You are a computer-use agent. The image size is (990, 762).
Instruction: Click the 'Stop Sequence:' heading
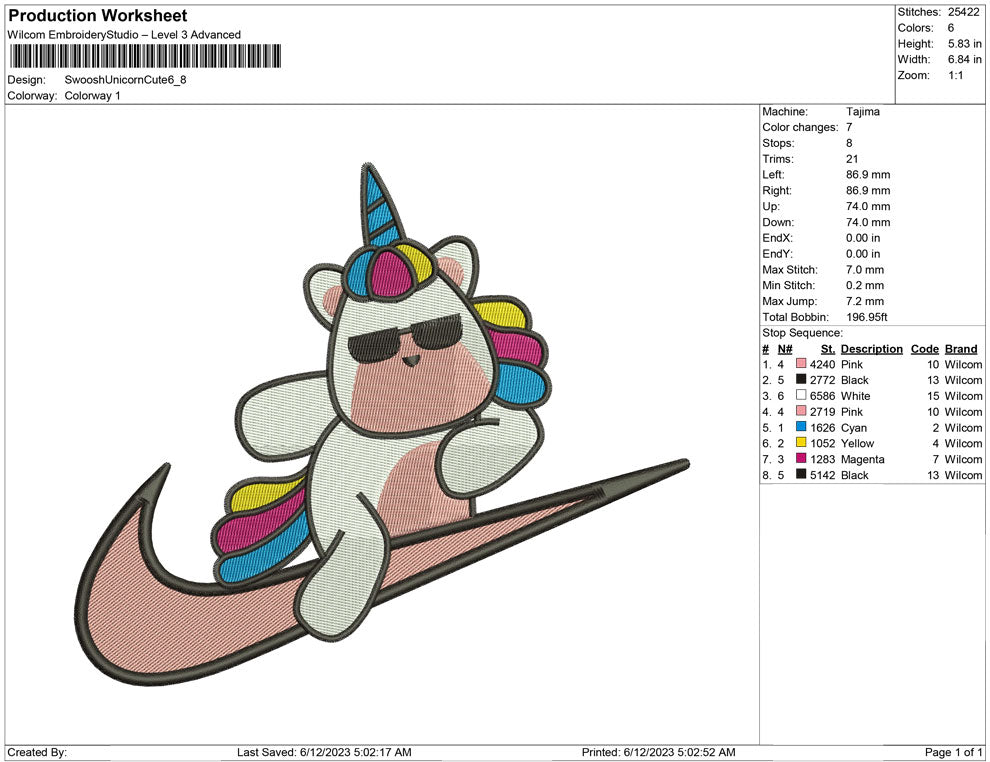pos(802,333)
